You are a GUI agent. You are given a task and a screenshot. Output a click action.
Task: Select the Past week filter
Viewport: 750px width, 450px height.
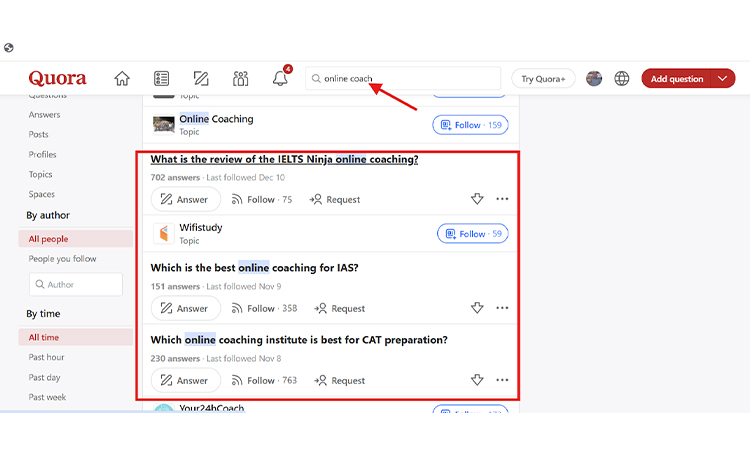click(x=47, y=397)
